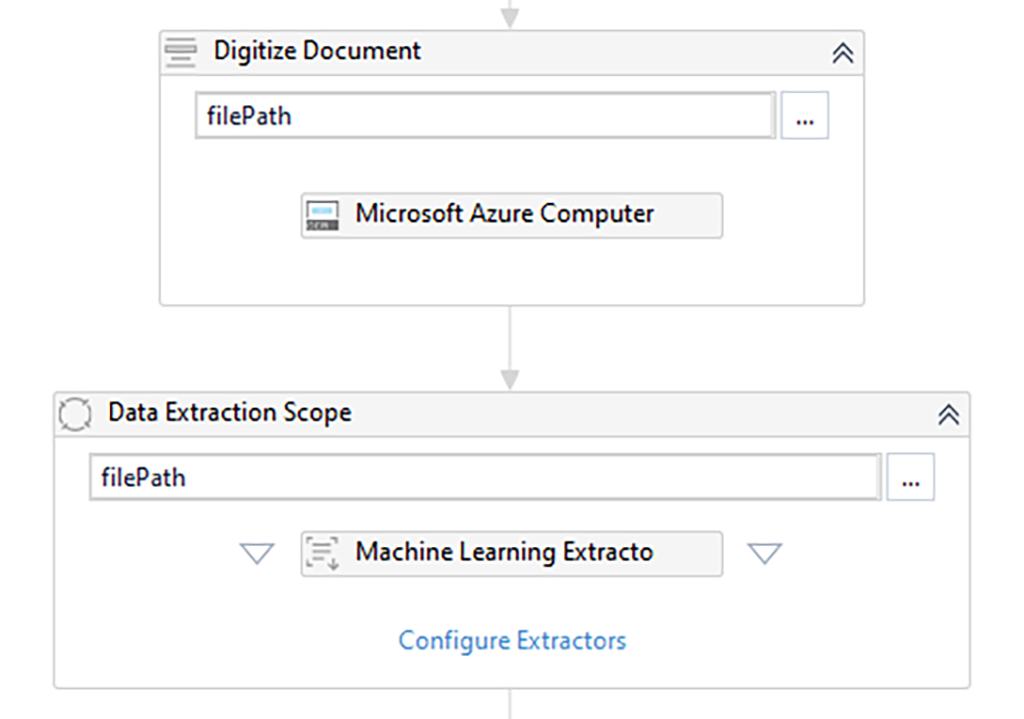Open the Configure Extractors link
The image size is (1024, 719).
pos(512,640)
